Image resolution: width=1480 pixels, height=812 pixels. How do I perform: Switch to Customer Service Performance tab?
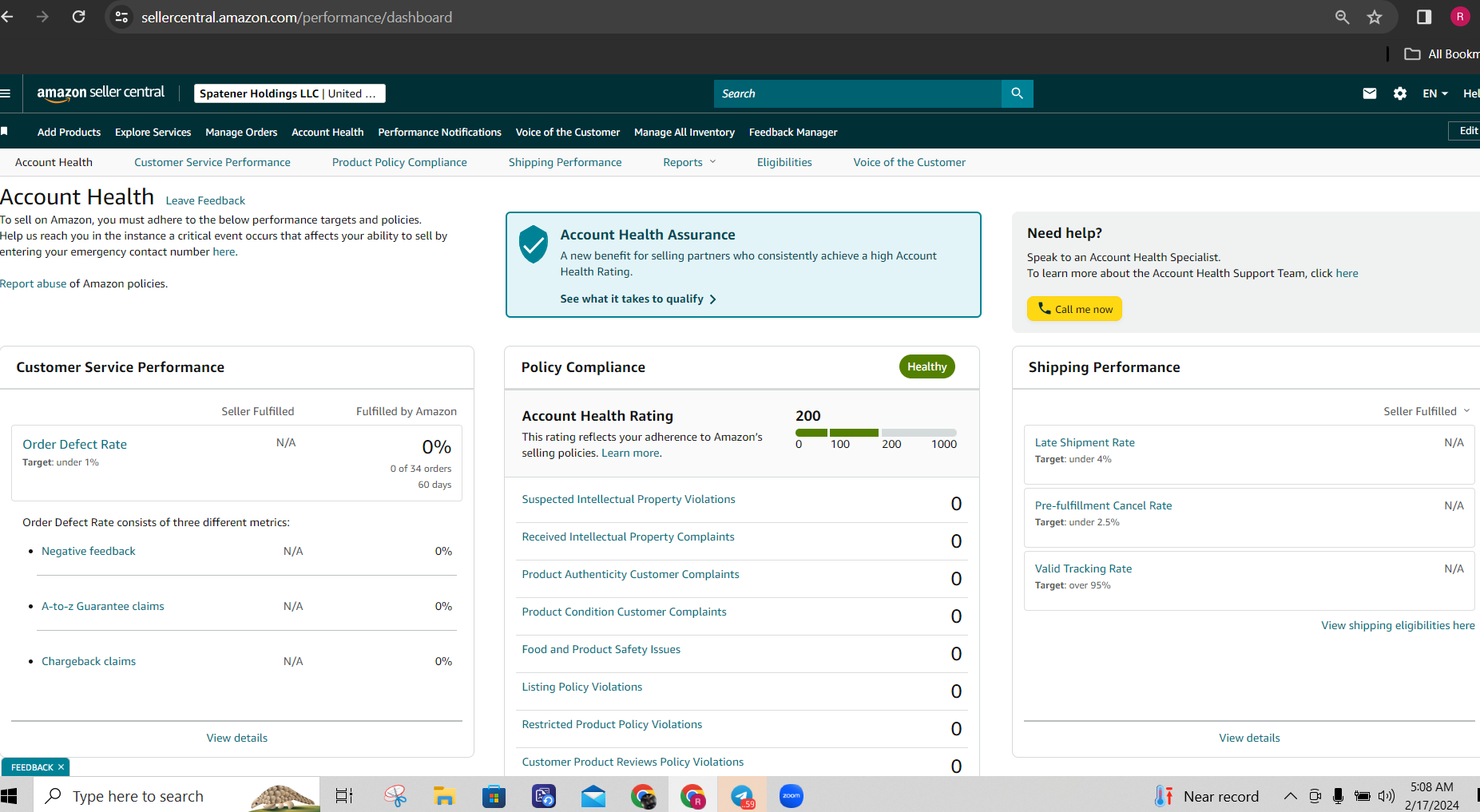[x=212, y=162]
